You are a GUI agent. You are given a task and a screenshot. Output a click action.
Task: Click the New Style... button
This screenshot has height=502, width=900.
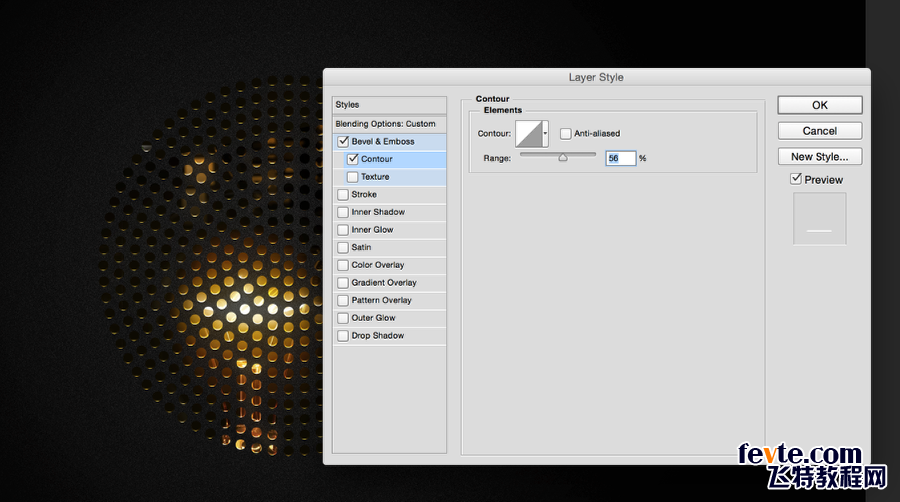pos(820,157)
